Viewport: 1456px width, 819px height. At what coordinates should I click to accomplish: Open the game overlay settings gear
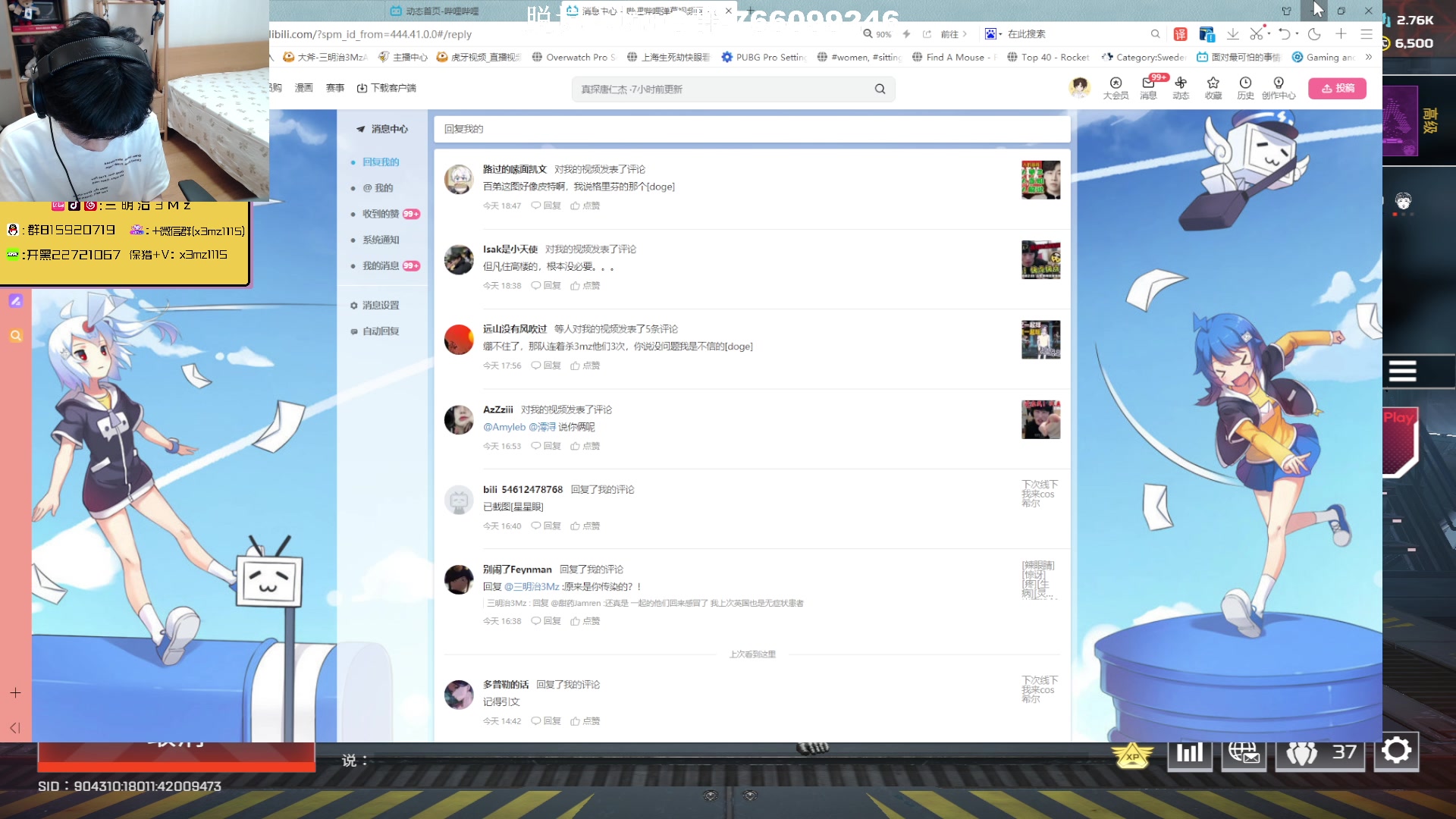coord(1396,752)
